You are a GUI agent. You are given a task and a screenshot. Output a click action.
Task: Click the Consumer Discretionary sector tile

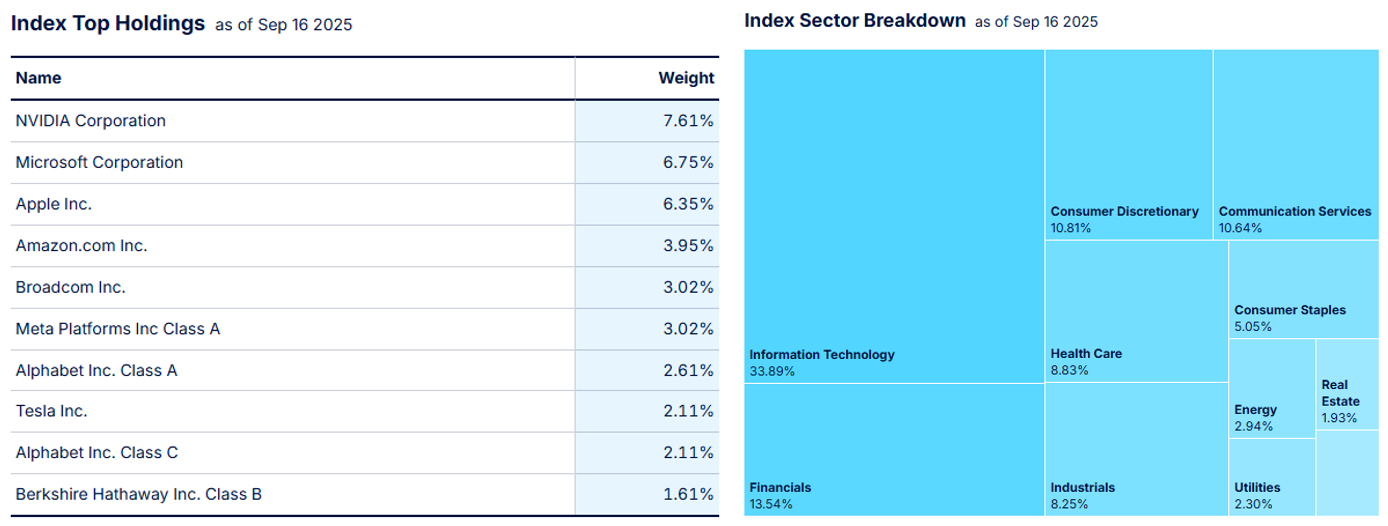point(1128,145)
